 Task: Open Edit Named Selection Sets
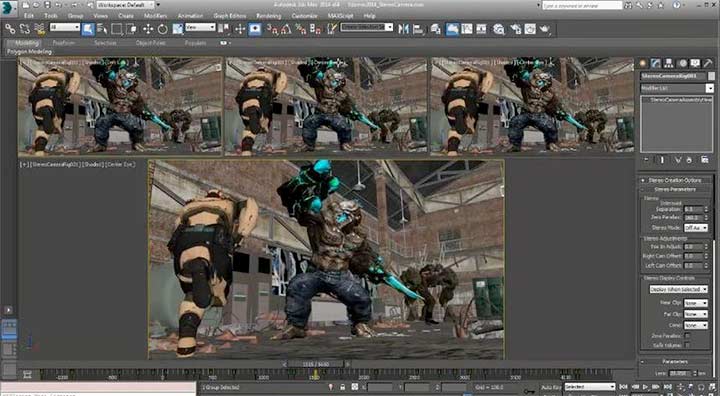(x=332, y=29)
